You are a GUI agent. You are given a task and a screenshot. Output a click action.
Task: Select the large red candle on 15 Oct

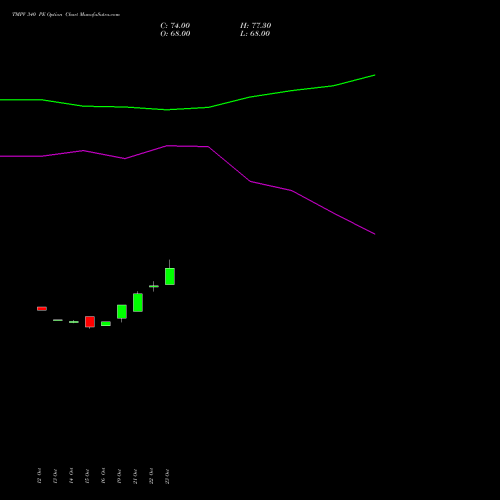pyautogui.click(x=90, y=322)
